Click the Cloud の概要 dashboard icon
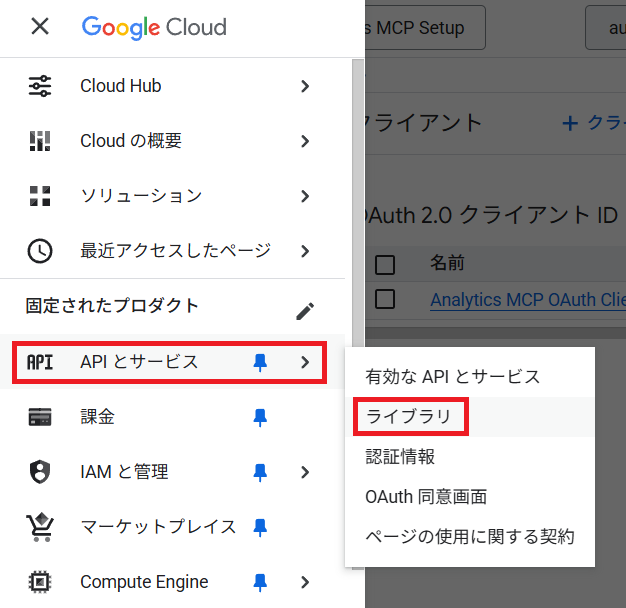Image resolution: width=626 pixels, height=608 pixels. (x=40, y=141)
